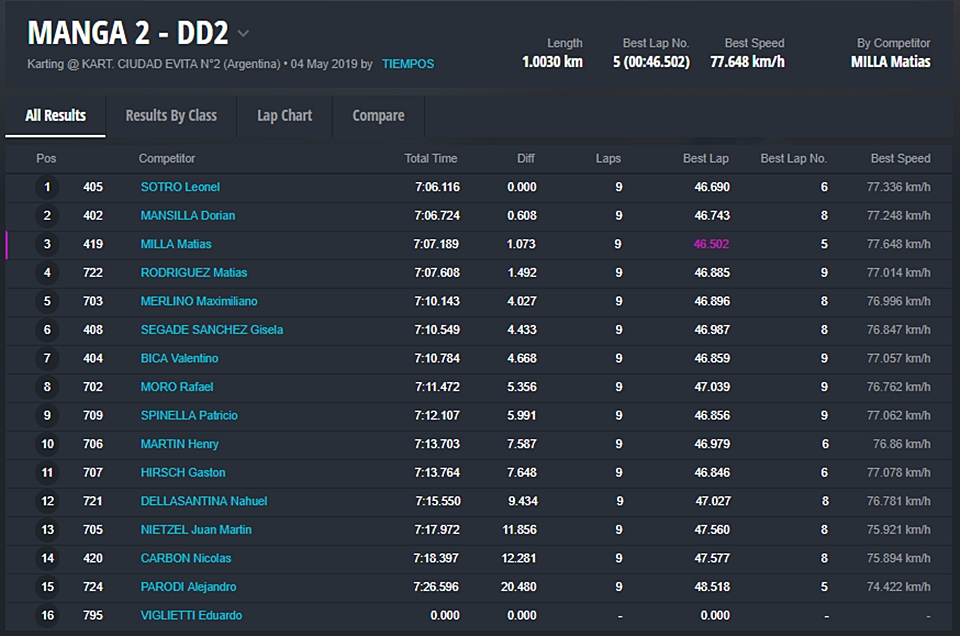This screenshot has width=960, height=636.
Task: Click the purple fastest lap 46.502
Action: point(711,244)
